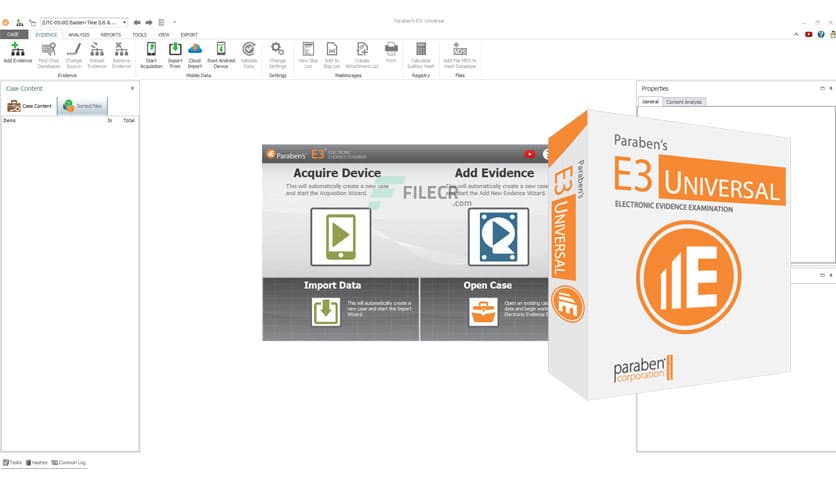Click the Total column header
Image resolution: width=836 pixels, height=484 pixels.
pyautogui.click(x=129, y=120)
